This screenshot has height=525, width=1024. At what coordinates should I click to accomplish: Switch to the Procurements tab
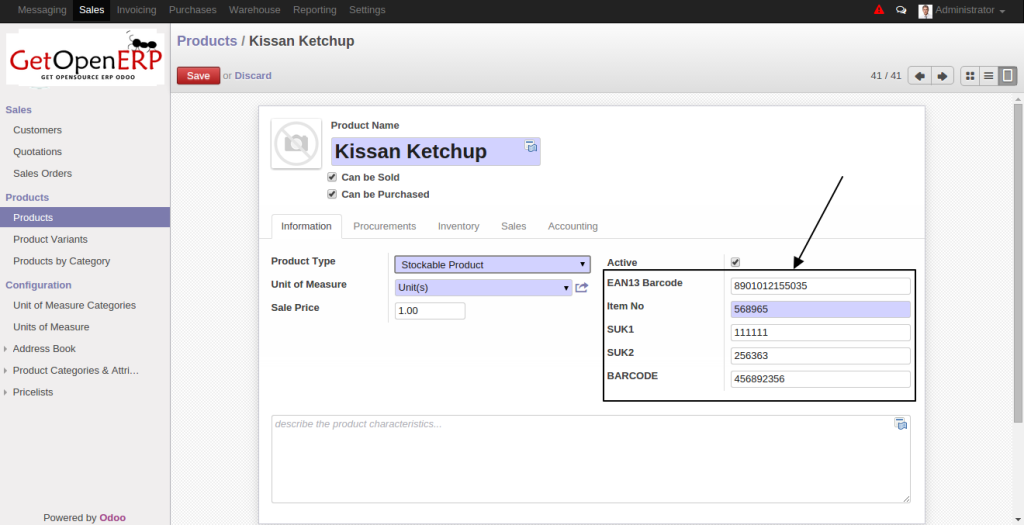click(x=384, y=227)
